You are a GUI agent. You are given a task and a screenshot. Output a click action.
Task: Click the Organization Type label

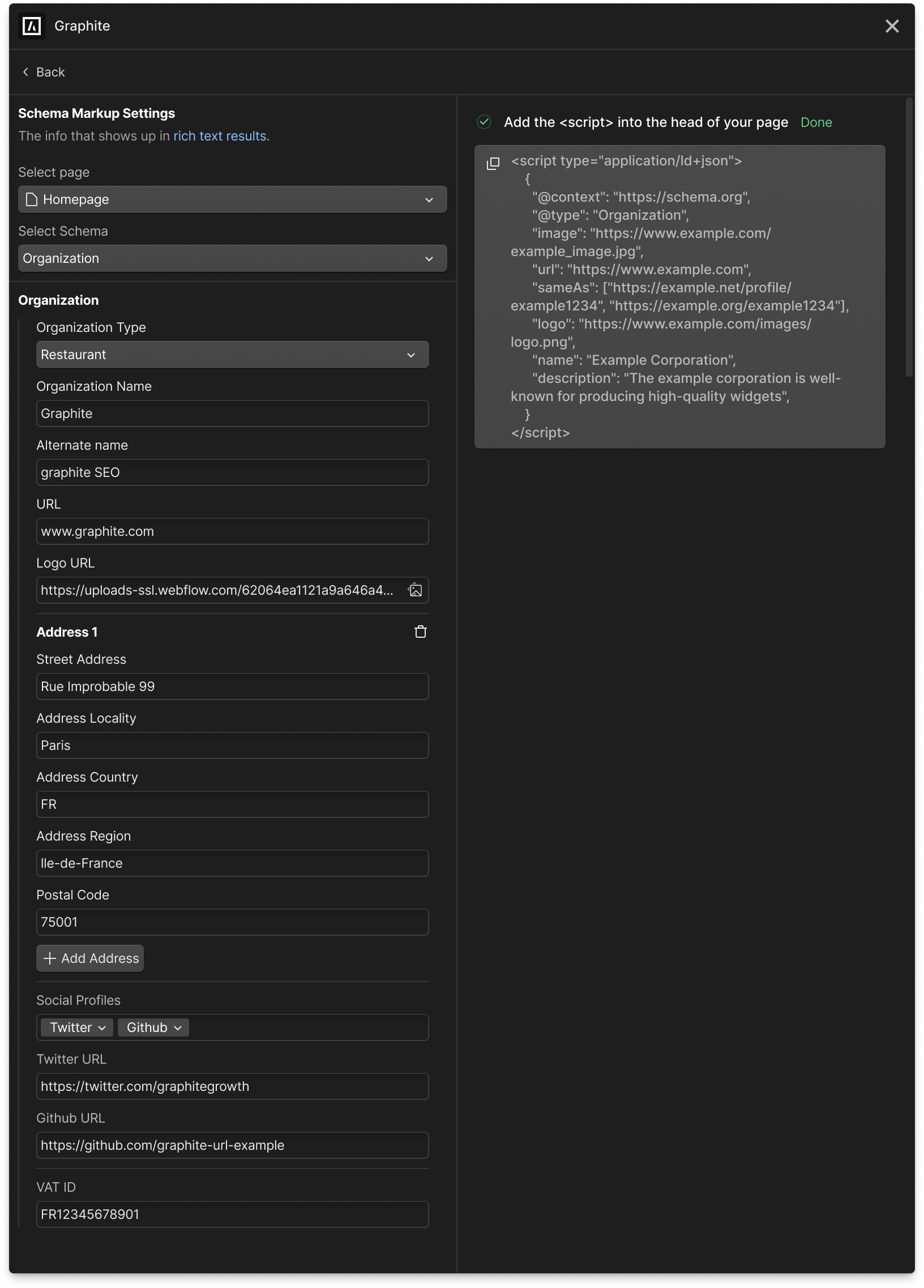click(91, 328)
